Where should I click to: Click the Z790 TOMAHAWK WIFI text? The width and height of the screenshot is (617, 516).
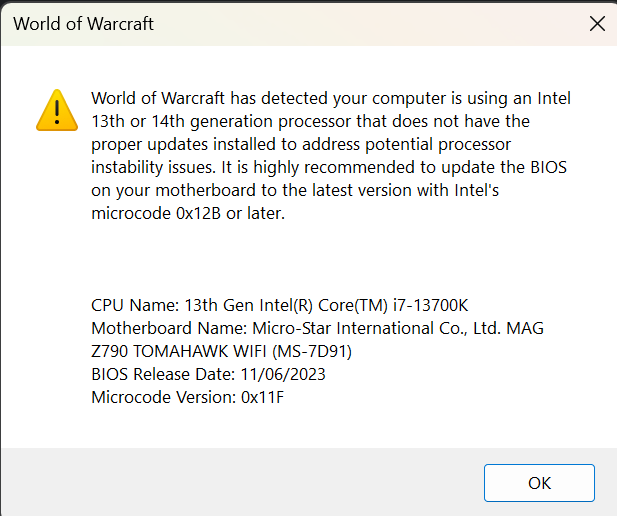point(179,351)
